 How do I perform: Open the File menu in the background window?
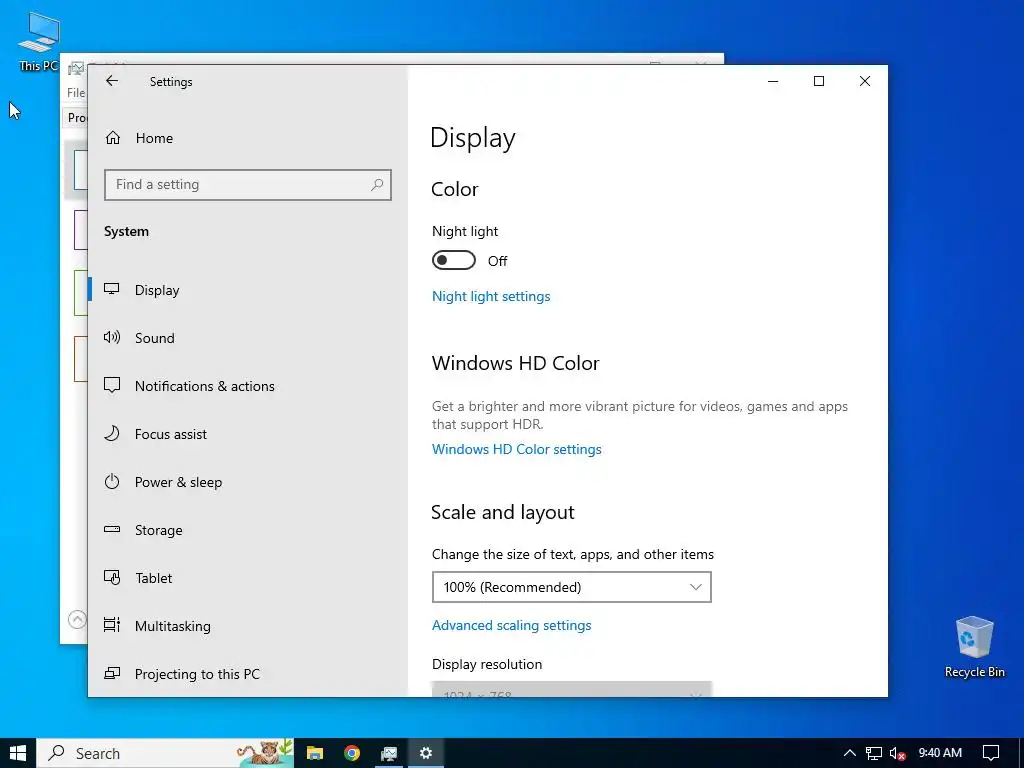pyautogui.click(x=76, y=93)
